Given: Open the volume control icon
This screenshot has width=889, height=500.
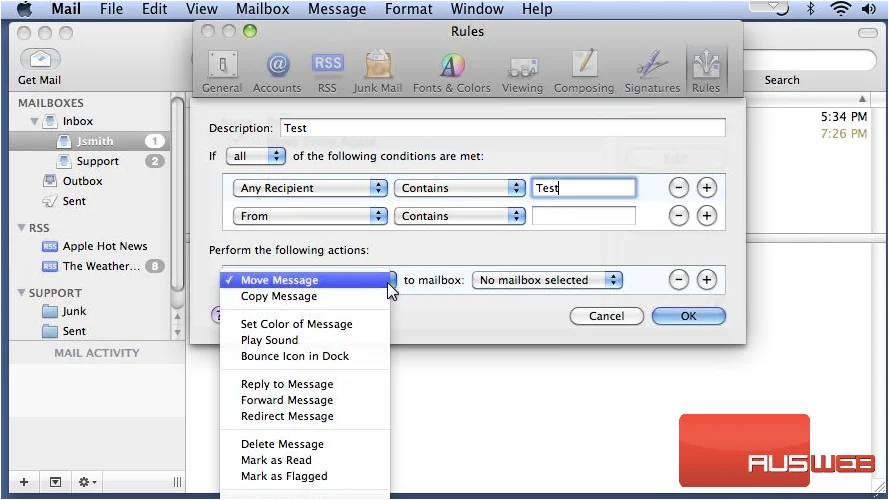Looking at the screenshot, I should (868, 9).
